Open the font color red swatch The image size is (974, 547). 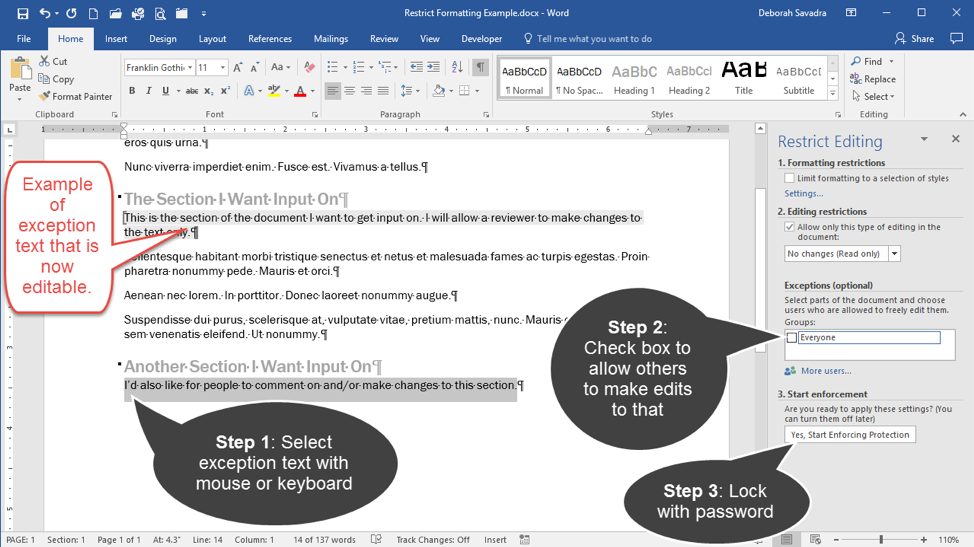300,91
